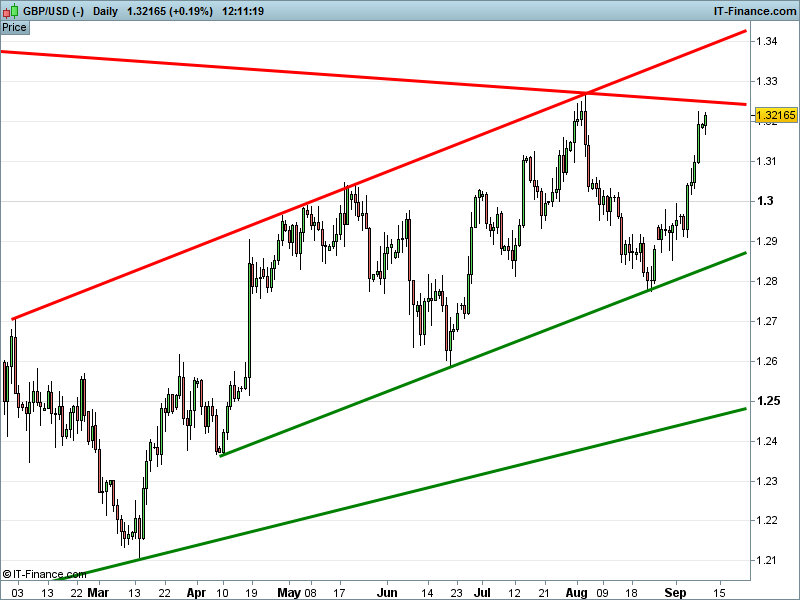The width and height of the screenshot is (800, 600).
Task: Click the 12:11:19 clock time
Action: pos(243,11)
